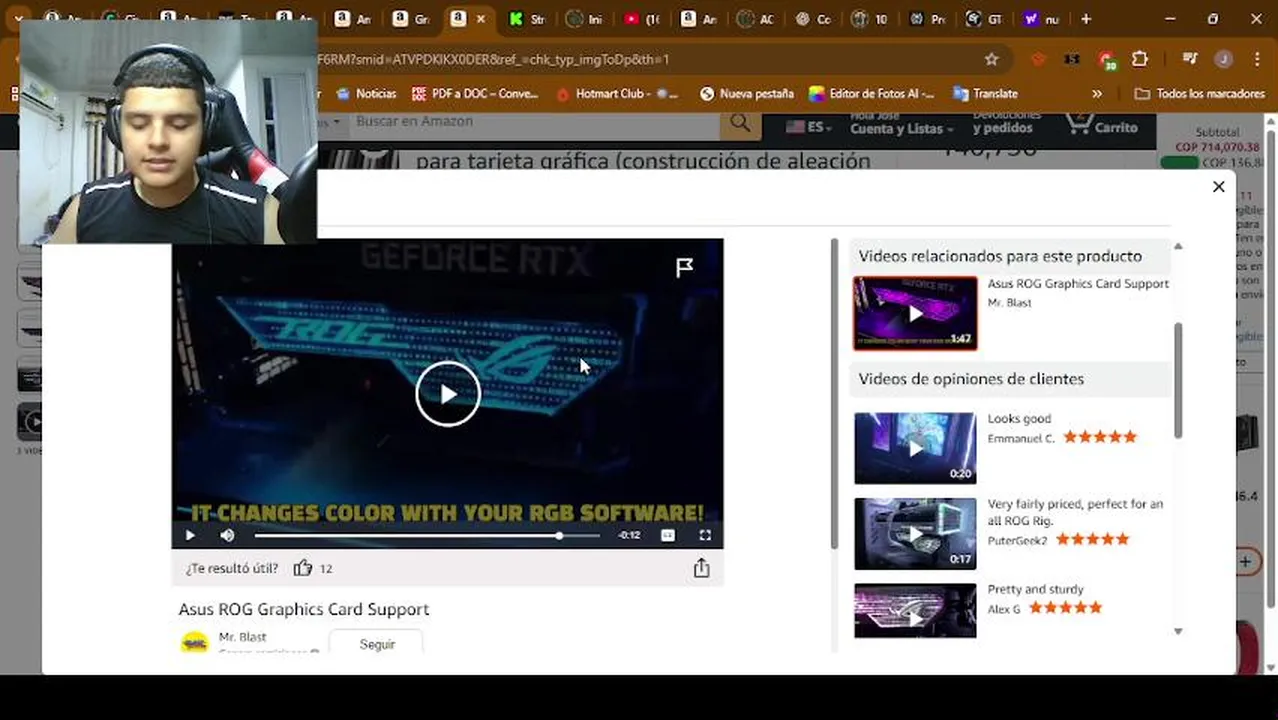1278x720 pixels.
Task: Open the ES language selector dropdown
Action: coord(809,127)
